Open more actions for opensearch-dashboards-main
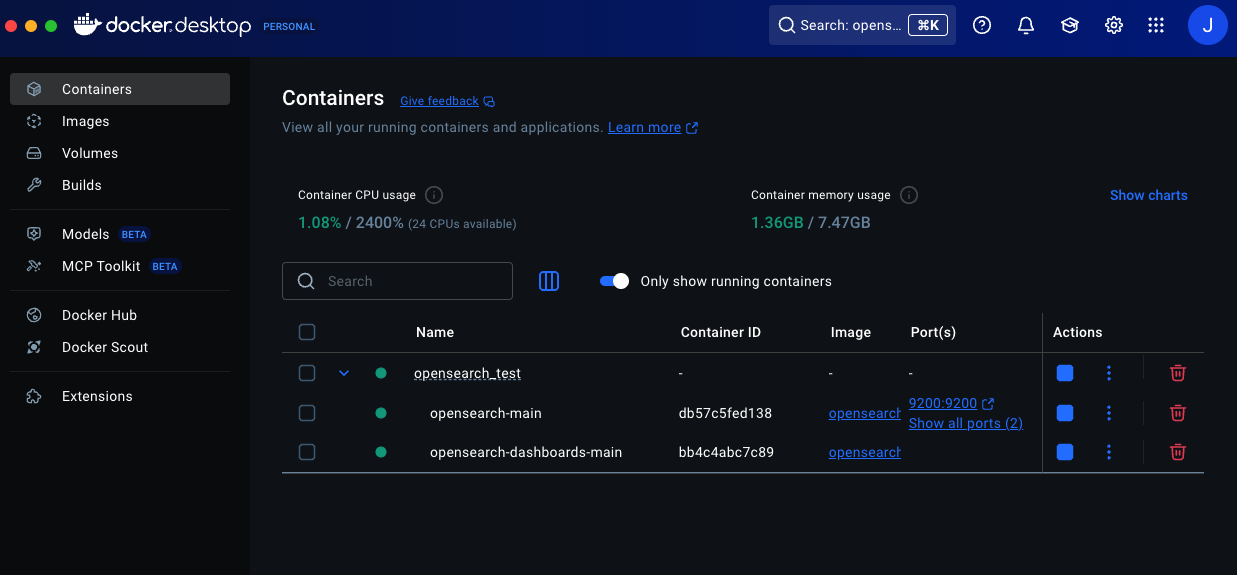Image resolution: width=1237 pixels, height=575 pixels. [x=1109, y=452]
